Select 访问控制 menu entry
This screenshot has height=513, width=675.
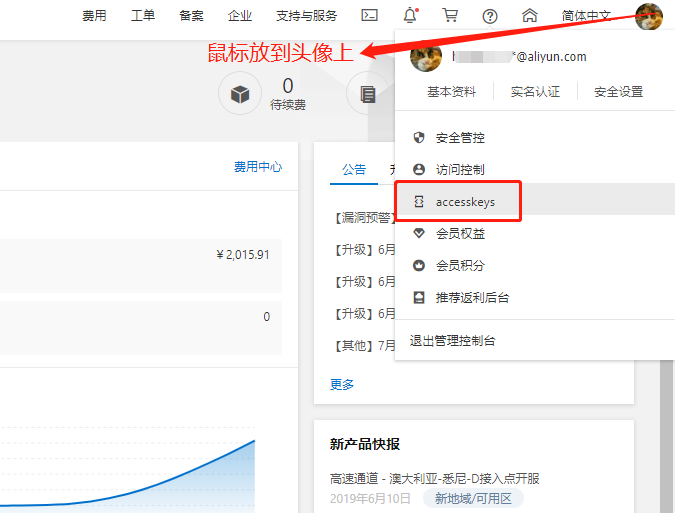click(460, 170)
